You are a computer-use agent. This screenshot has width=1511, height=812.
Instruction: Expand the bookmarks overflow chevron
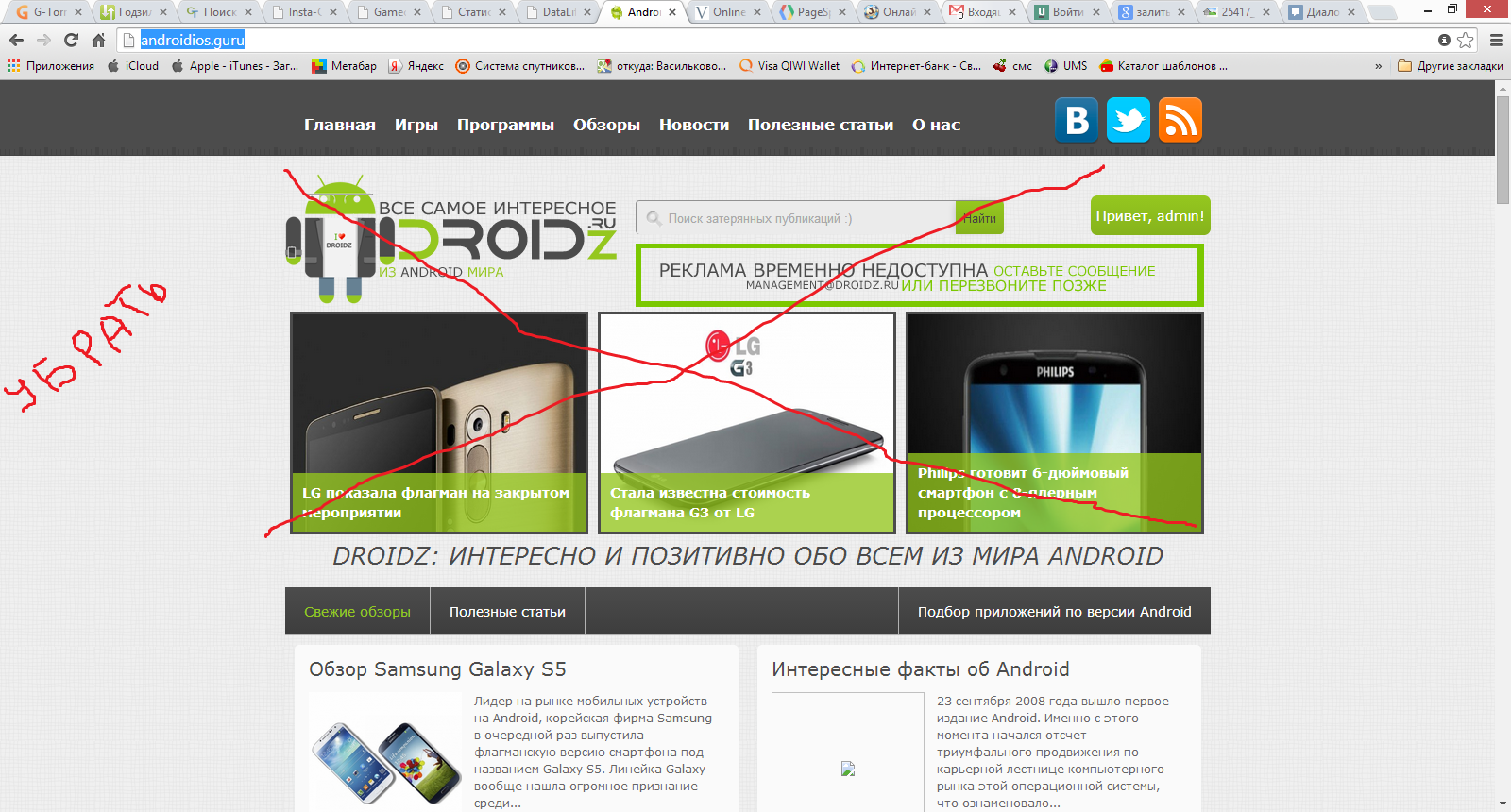pyautogui.click(x=1378, y=66)
